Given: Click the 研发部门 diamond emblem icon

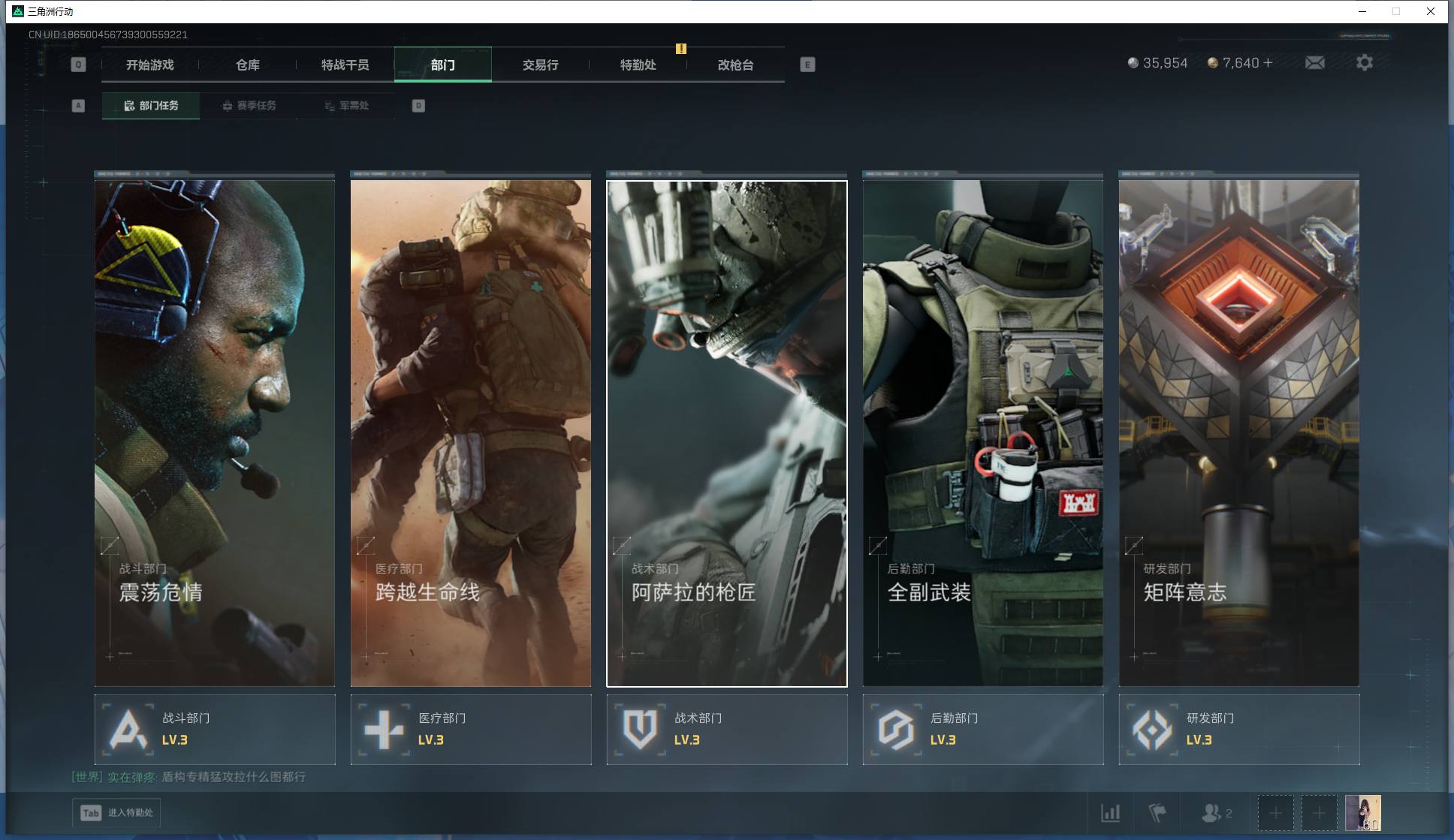Looking at the screenshot, I should point(1152,729).
